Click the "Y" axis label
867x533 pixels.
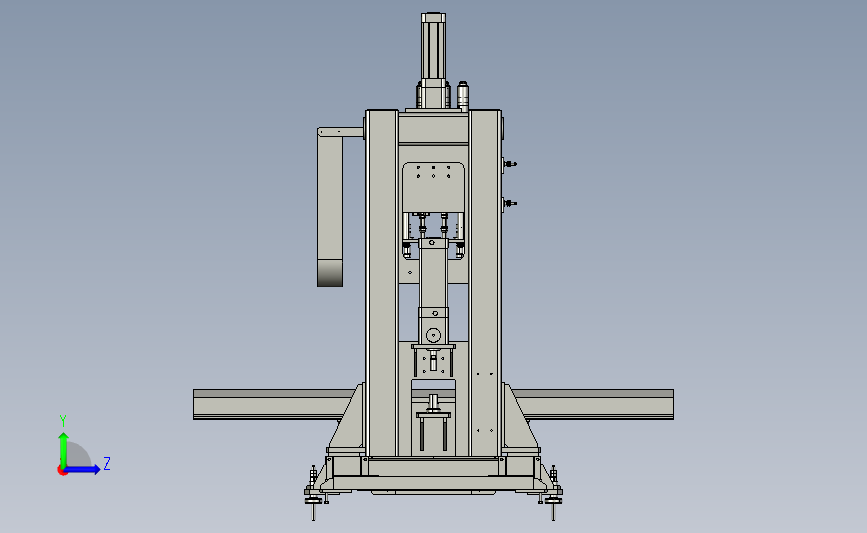63,421
